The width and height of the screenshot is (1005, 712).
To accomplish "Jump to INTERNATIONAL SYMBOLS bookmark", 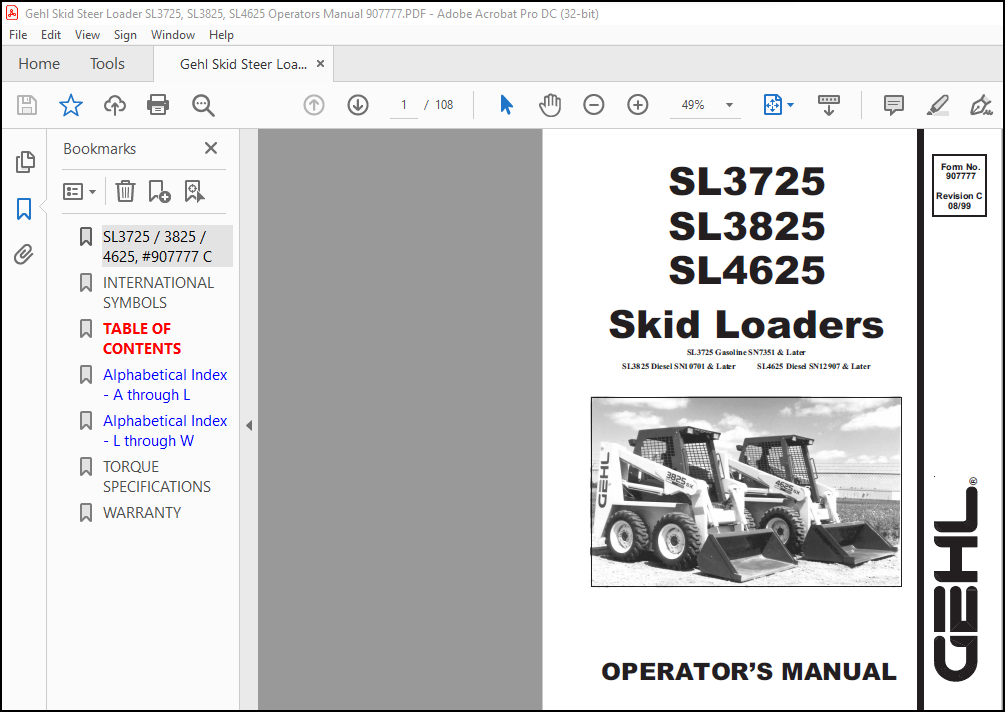I will (x=158, y=292).
